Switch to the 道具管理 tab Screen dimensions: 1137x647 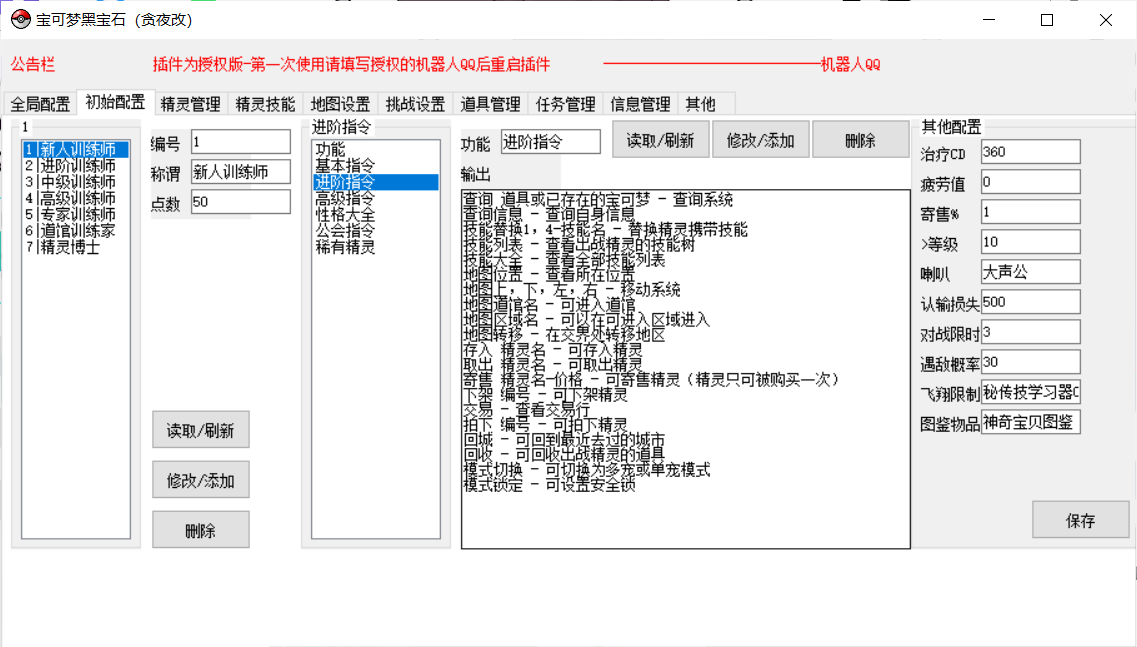tap(490, 104)
